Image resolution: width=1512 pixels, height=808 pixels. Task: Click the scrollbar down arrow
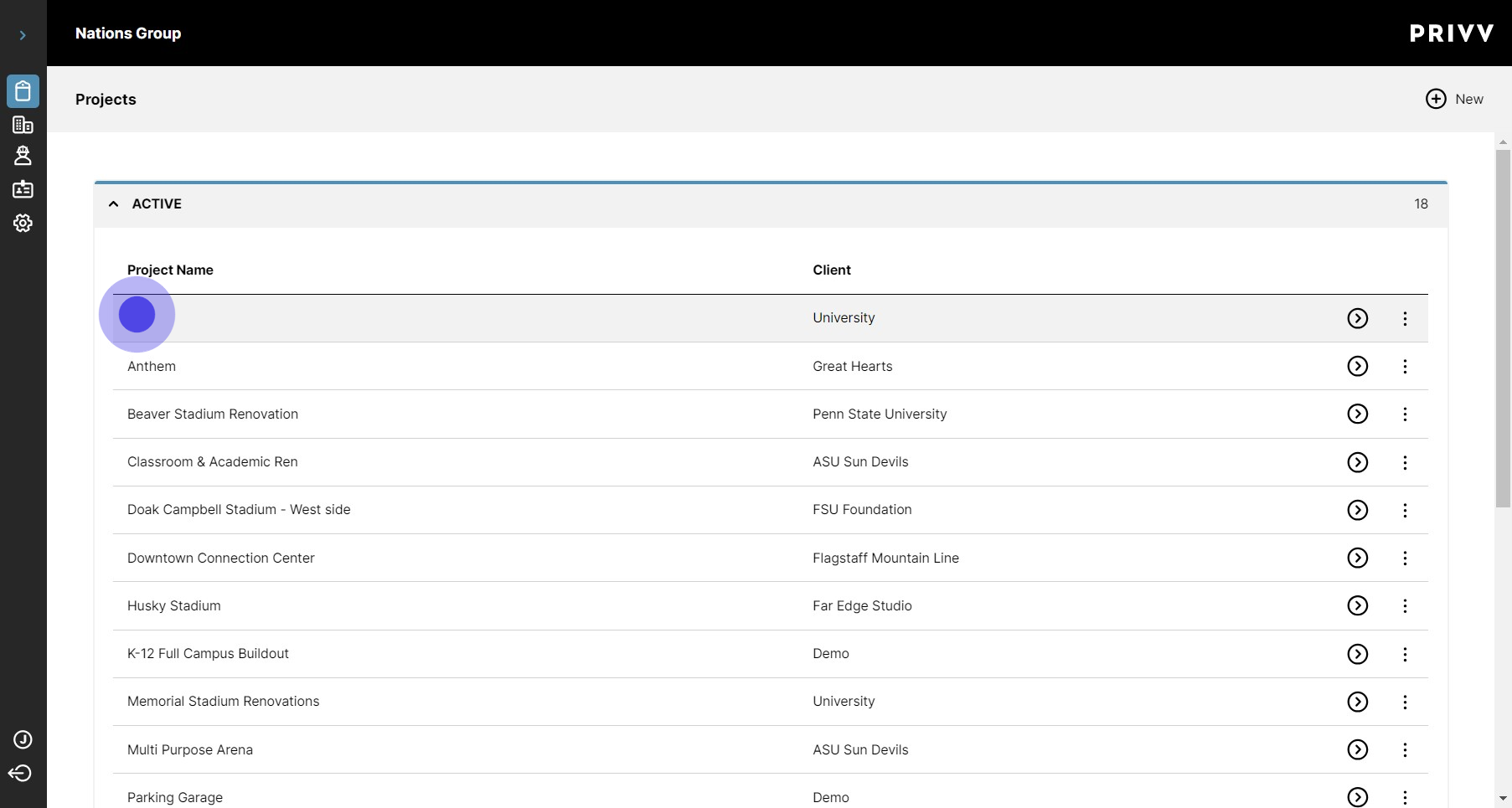click(1503, 799)
